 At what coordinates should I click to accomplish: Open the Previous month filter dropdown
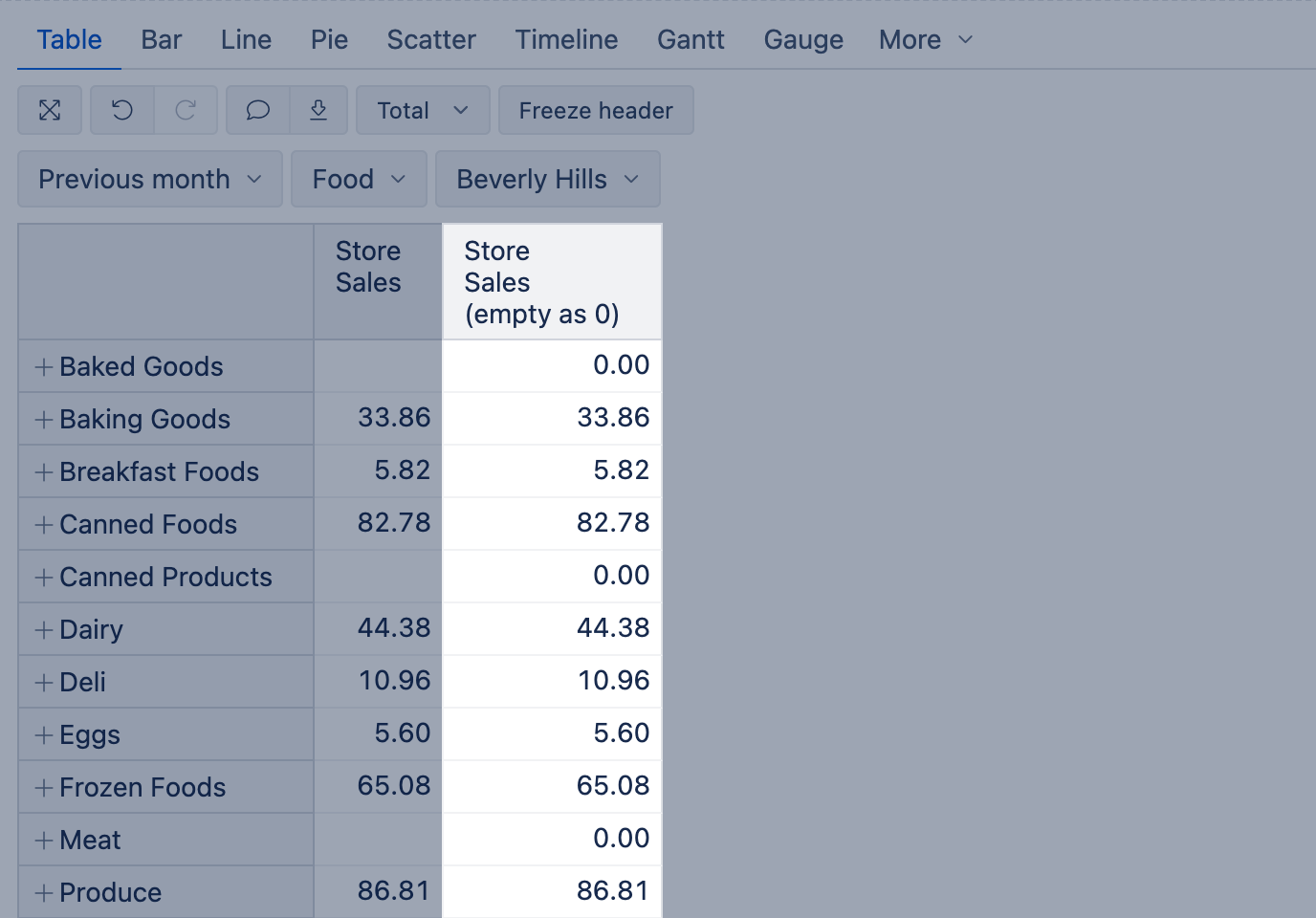(149, 179)
